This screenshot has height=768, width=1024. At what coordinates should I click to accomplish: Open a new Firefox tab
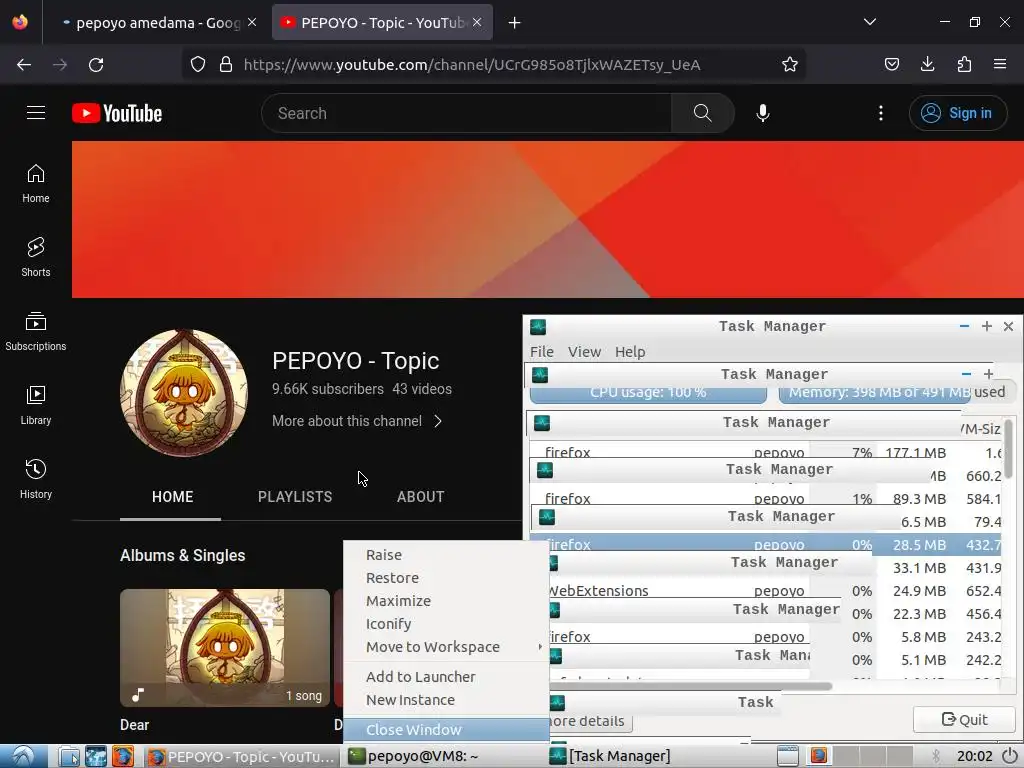tap(515, 23)
